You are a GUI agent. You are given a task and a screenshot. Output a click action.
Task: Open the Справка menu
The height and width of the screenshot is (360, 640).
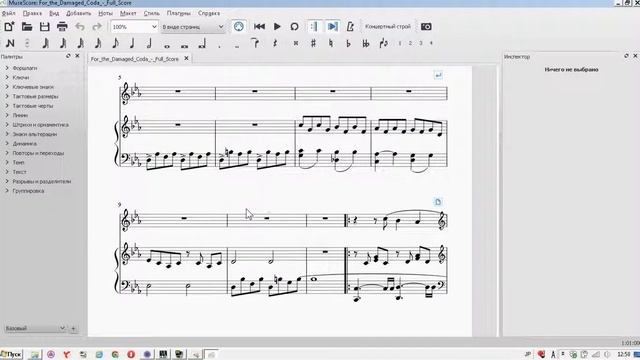click(209, 13)
